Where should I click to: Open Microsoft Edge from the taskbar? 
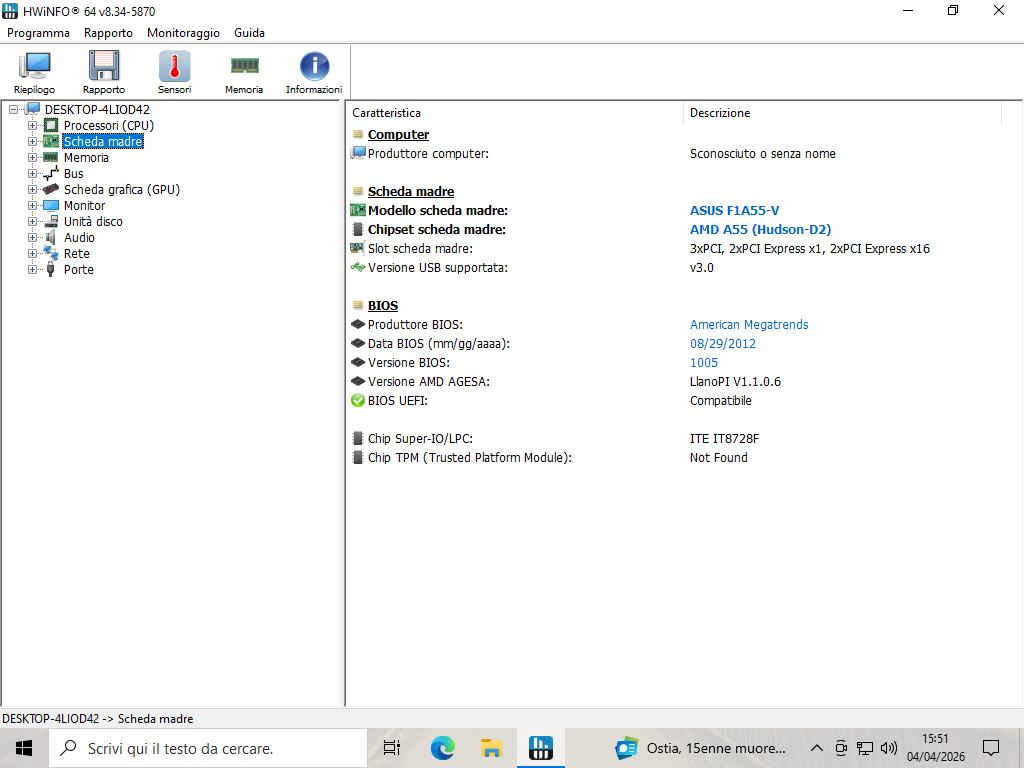[x=443, y=748]
